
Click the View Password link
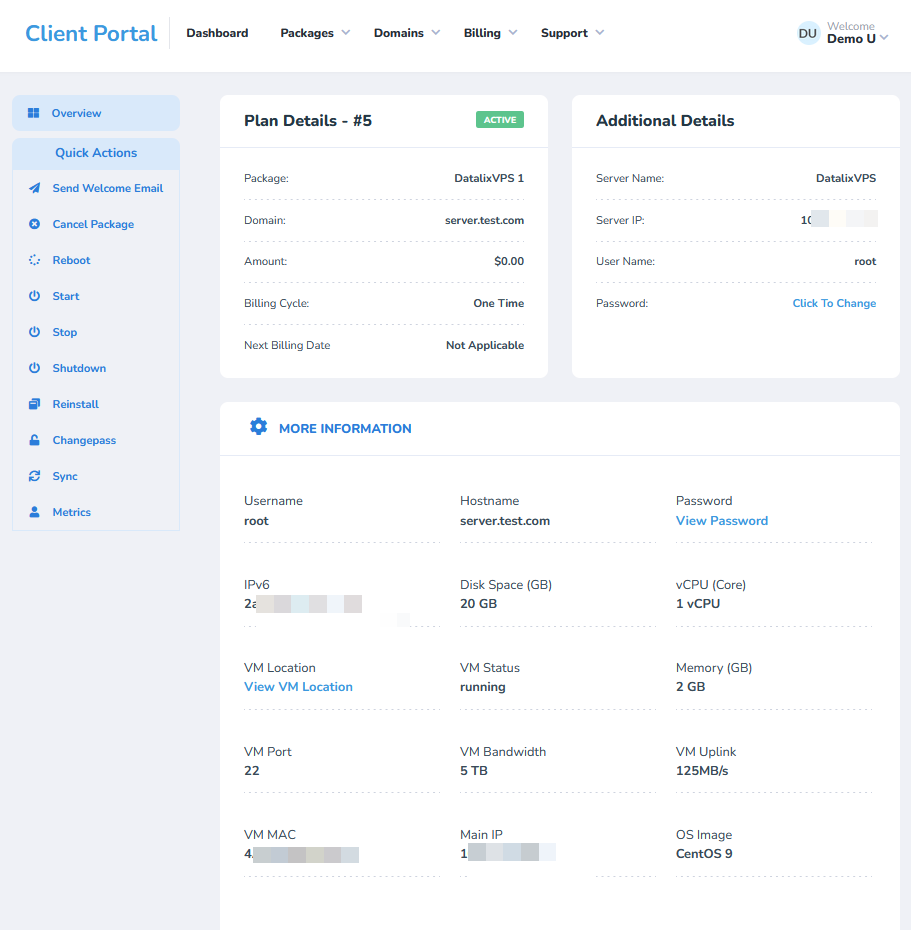click(722, 520)
